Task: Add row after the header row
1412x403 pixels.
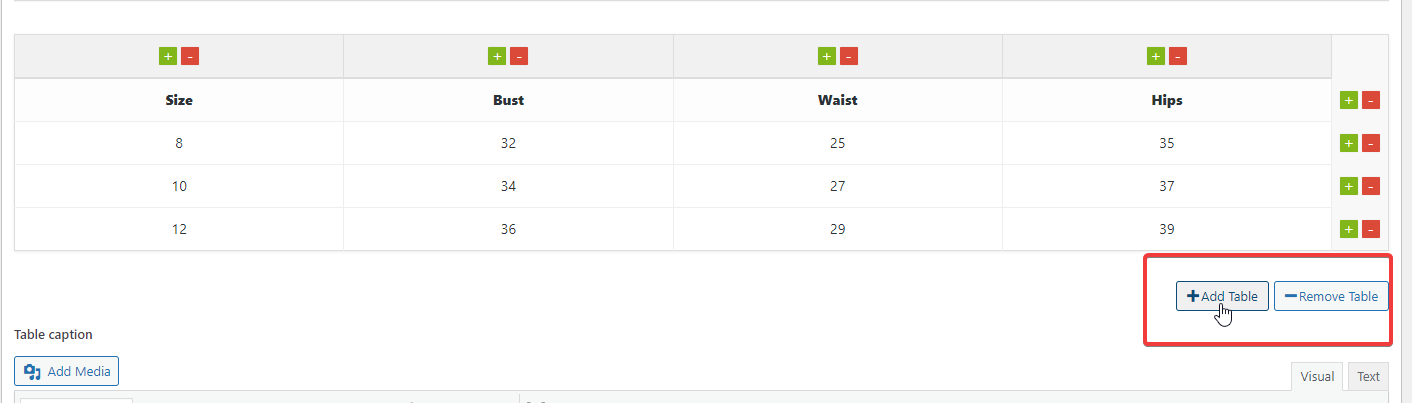Action: [1348, 100]
